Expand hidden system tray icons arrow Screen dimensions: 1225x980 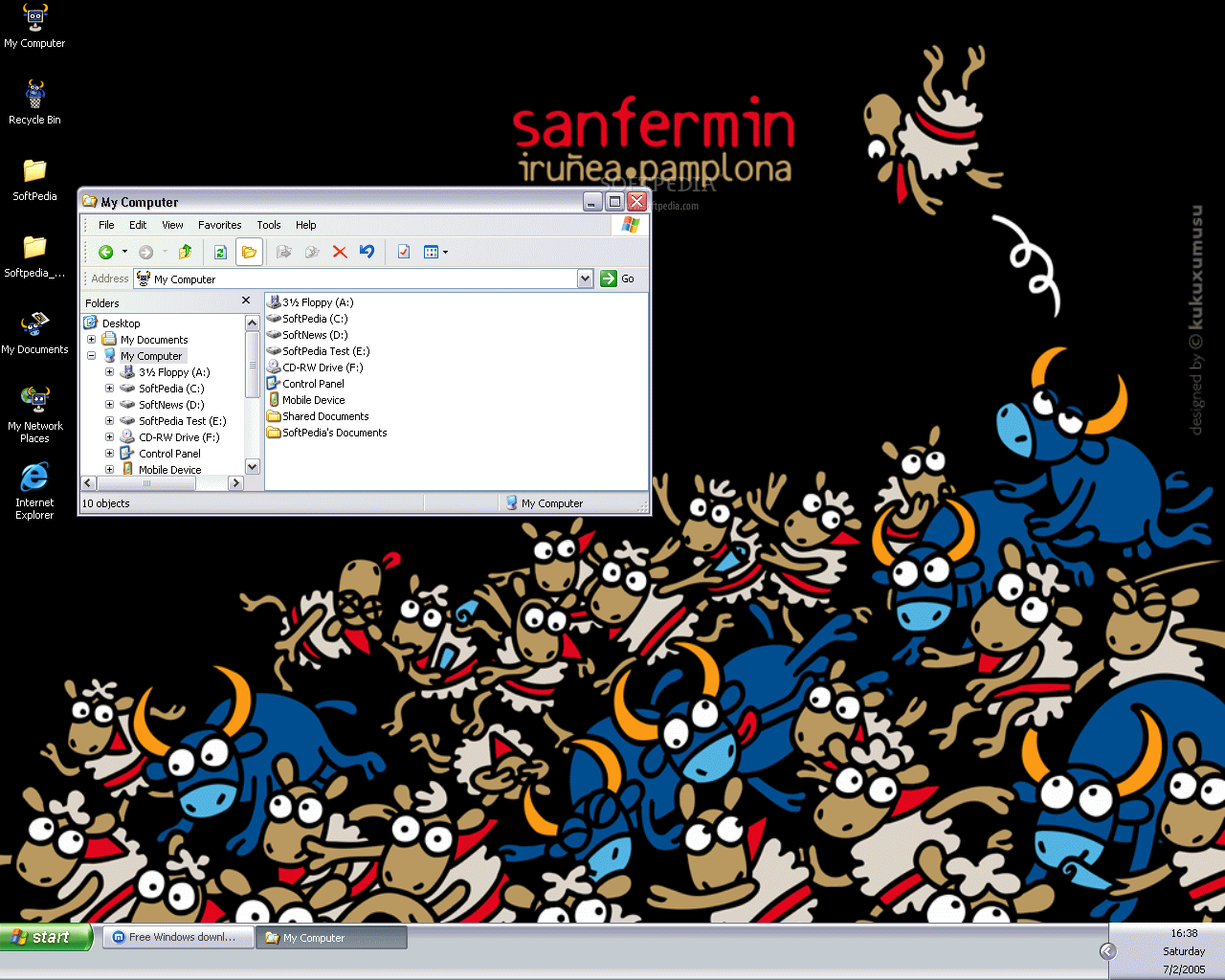click(x=1108, y=950)
